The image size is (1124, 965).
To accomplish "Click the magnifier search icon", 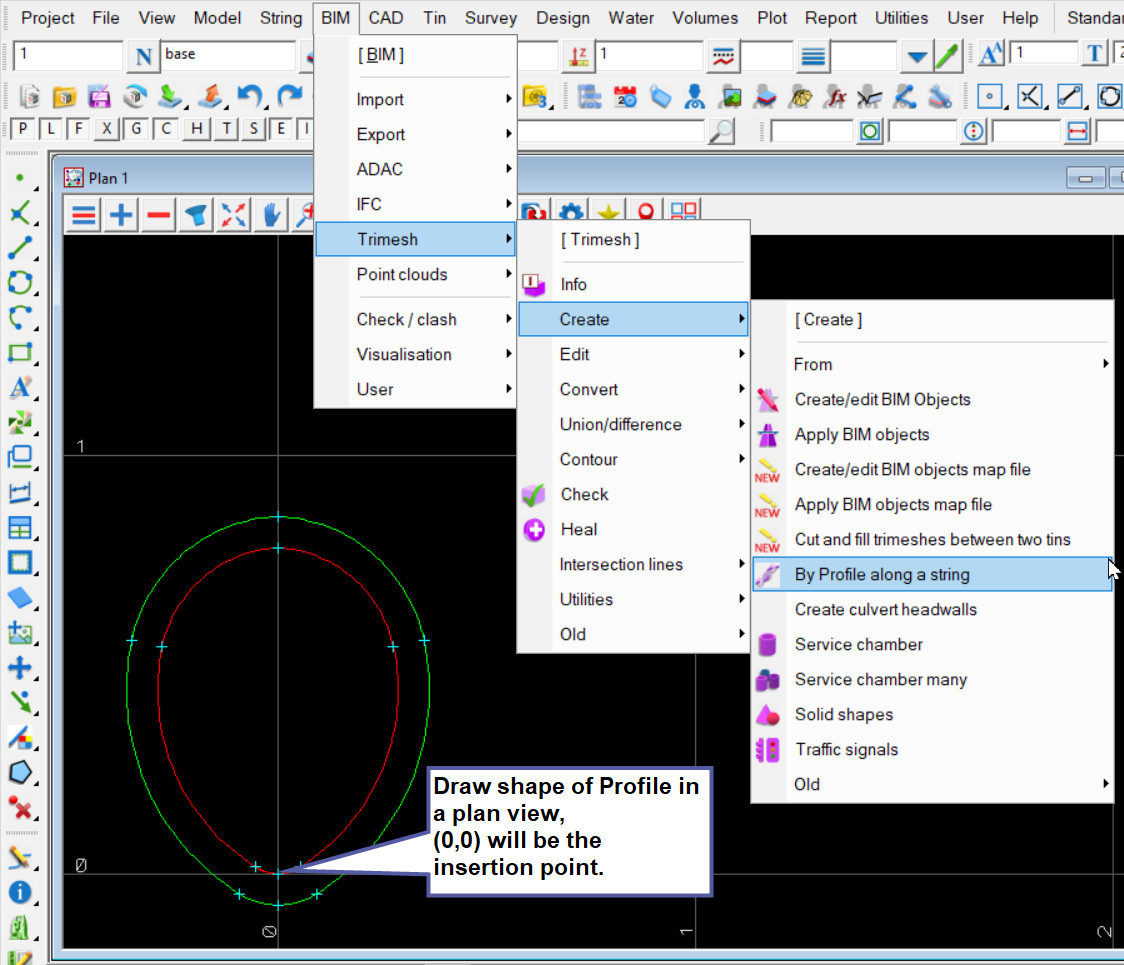I will (720, 131).
